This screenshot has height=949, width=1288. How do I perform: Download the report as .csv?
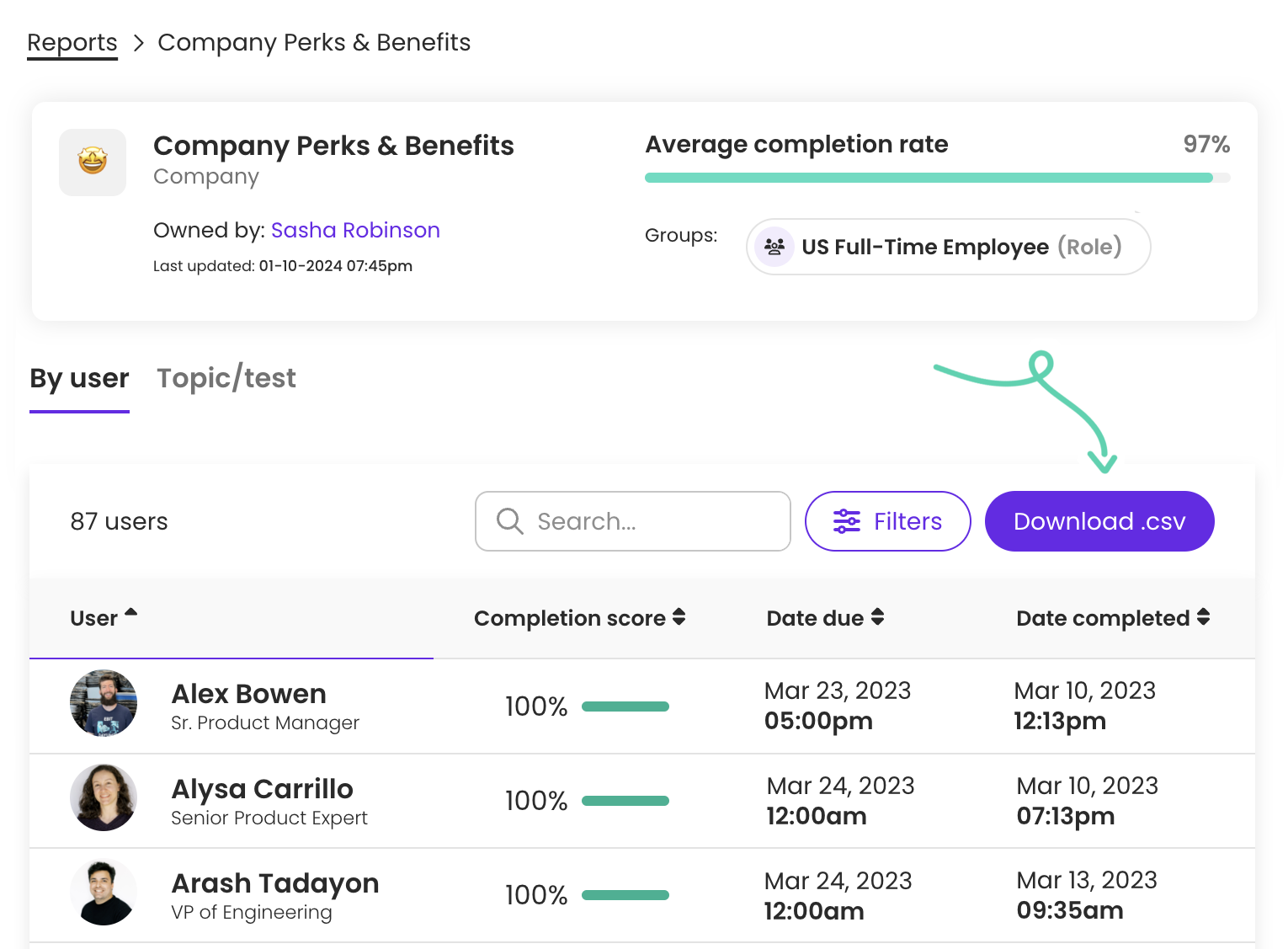pos(1099,521)
